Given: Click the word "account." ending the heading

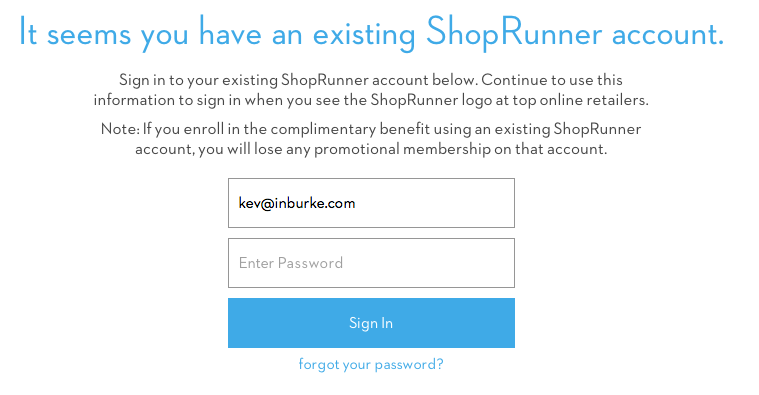Looking at the screenshot, I should click(668, 34).
